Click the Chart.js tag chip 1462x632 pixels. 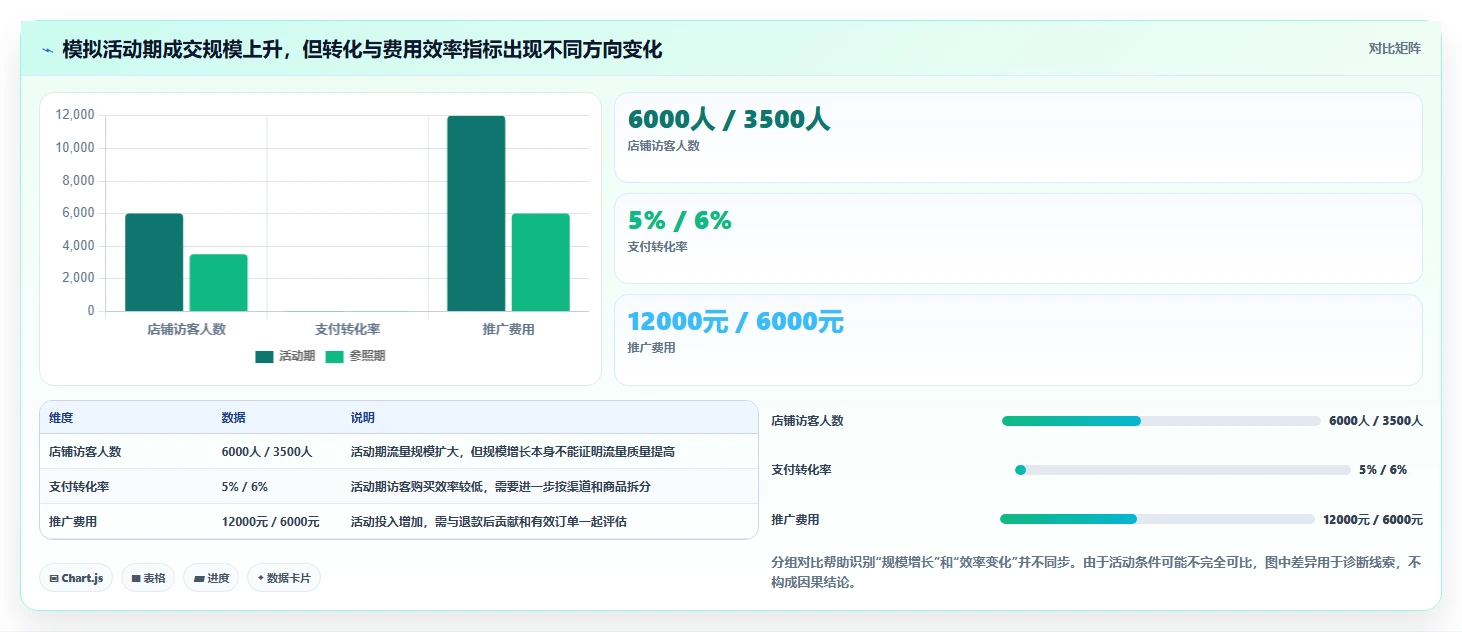tap(76, 578)
